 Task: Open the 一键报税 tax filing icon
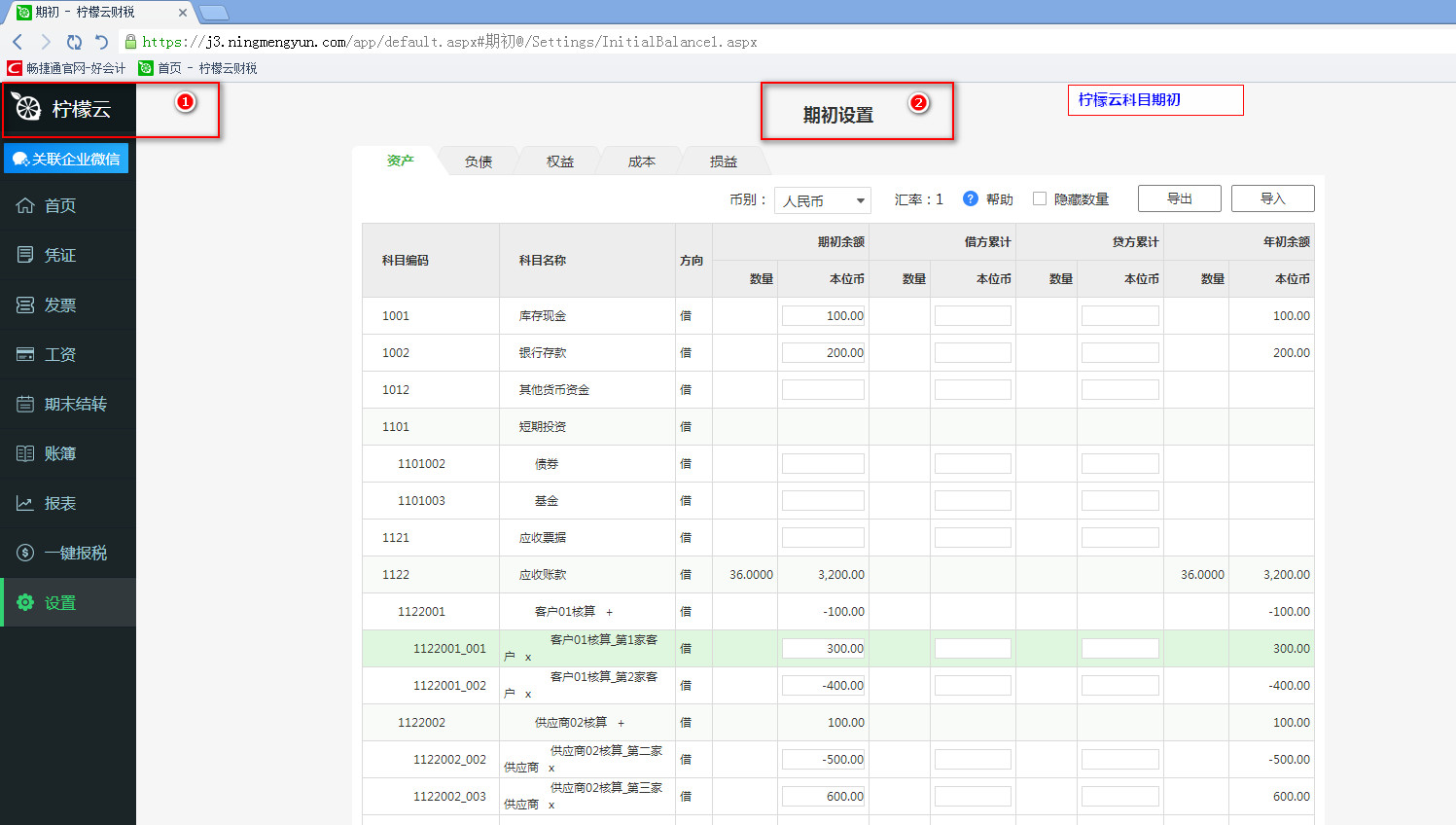coord(25,554)
